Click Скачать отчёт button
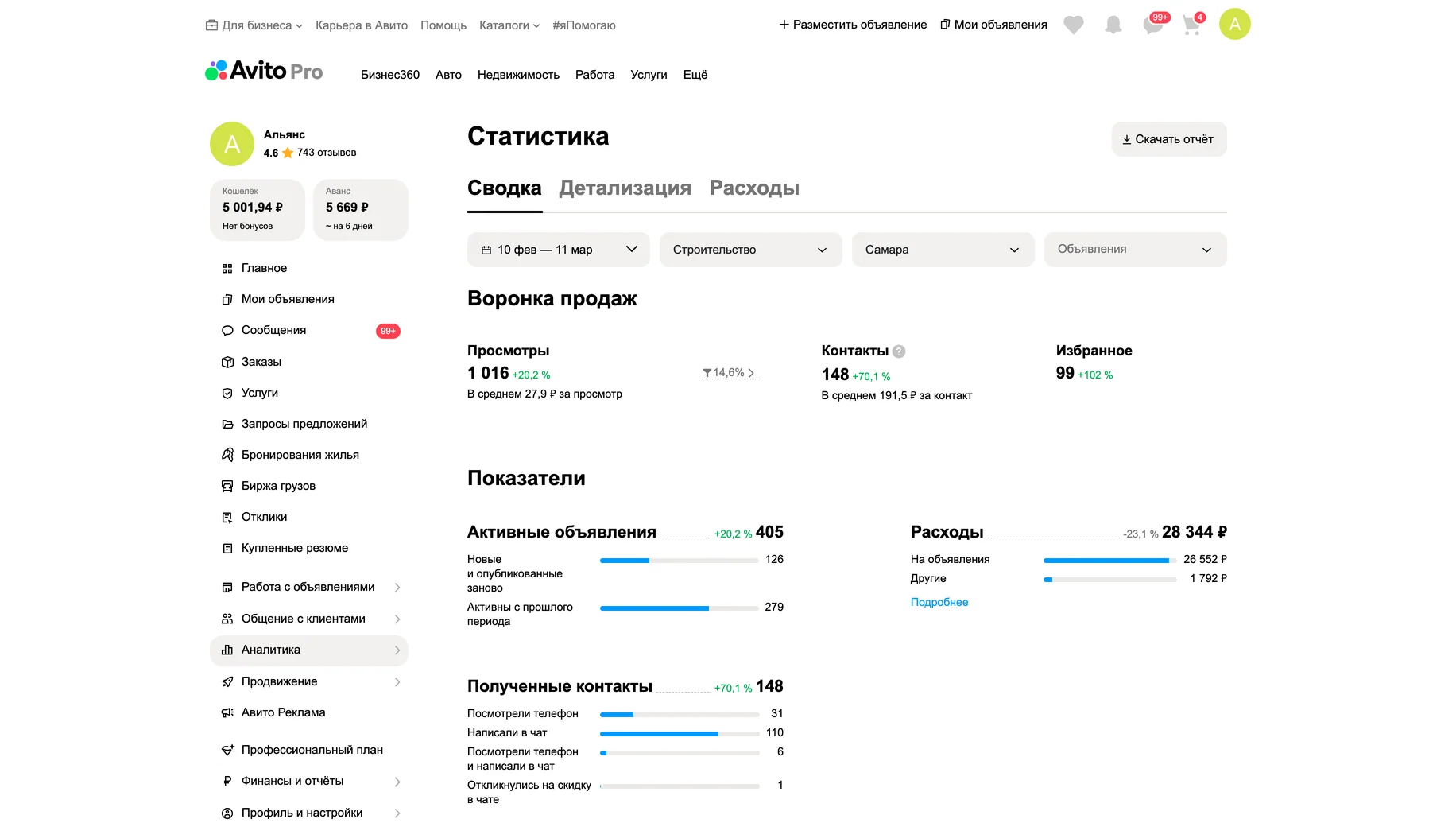 [1169, 139]
